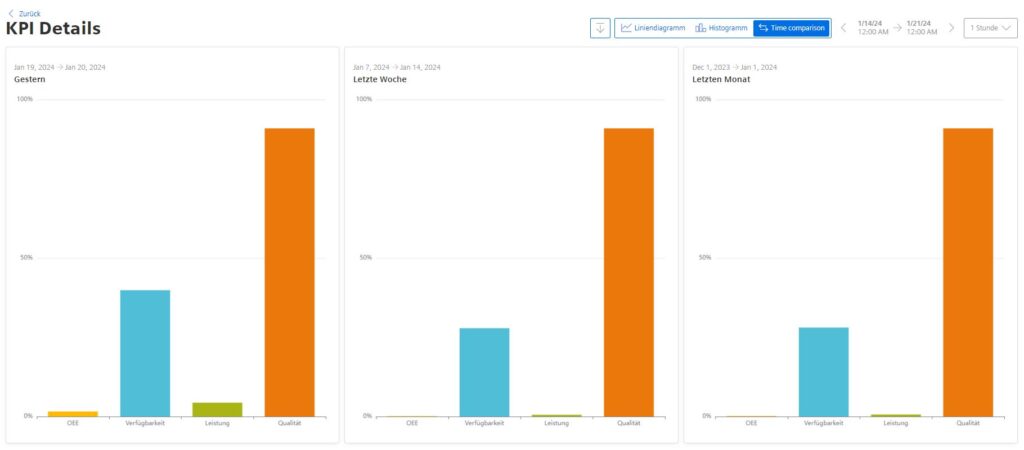The height and width of the screenshot is (450, 1024).
Task: Click the end date 1/21/24 12:00 AM
Action: 921,28
